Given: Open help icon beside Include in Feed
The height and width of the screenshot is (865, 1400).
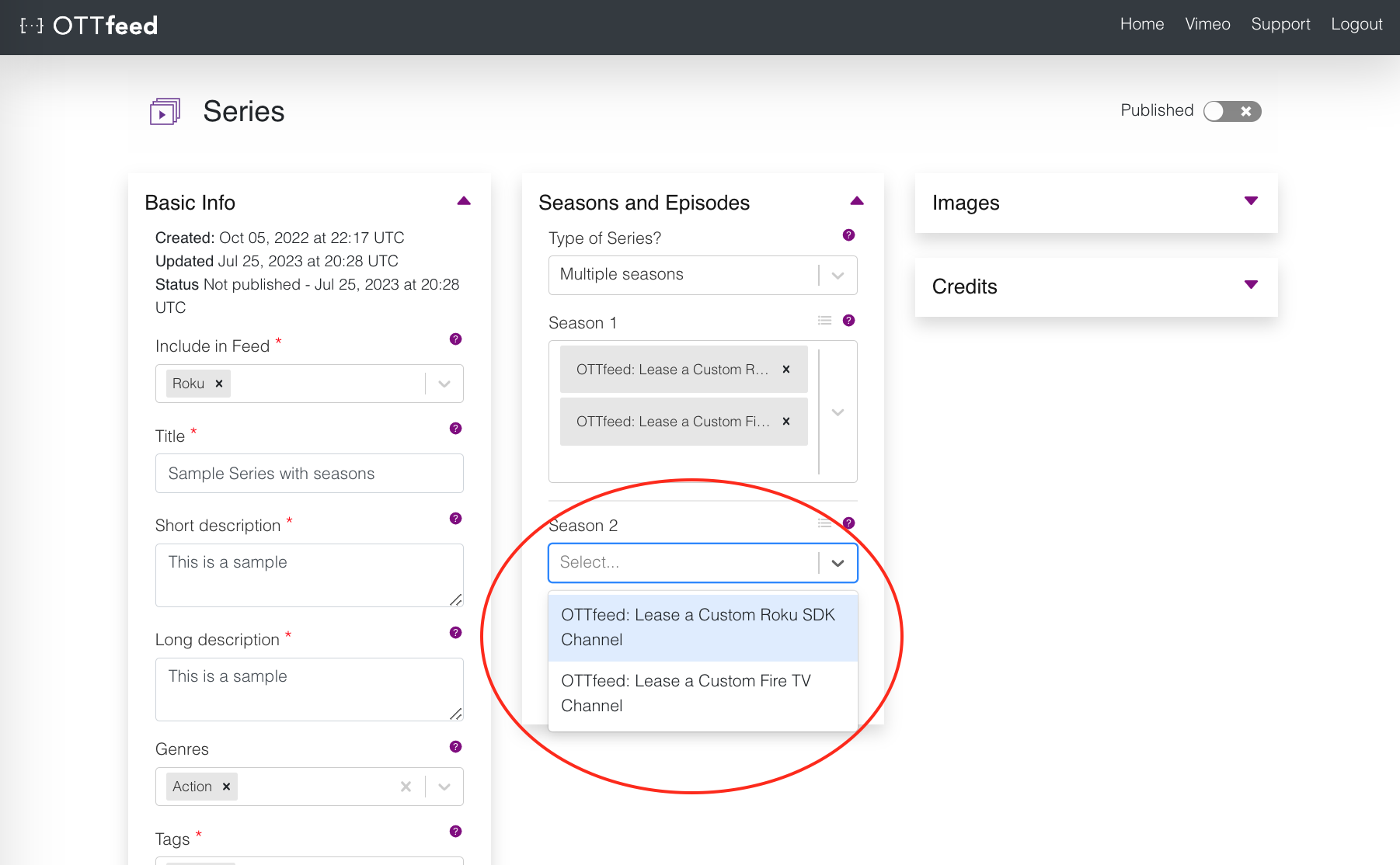Looking at the screenshot, I should click(x=455, y=339).
